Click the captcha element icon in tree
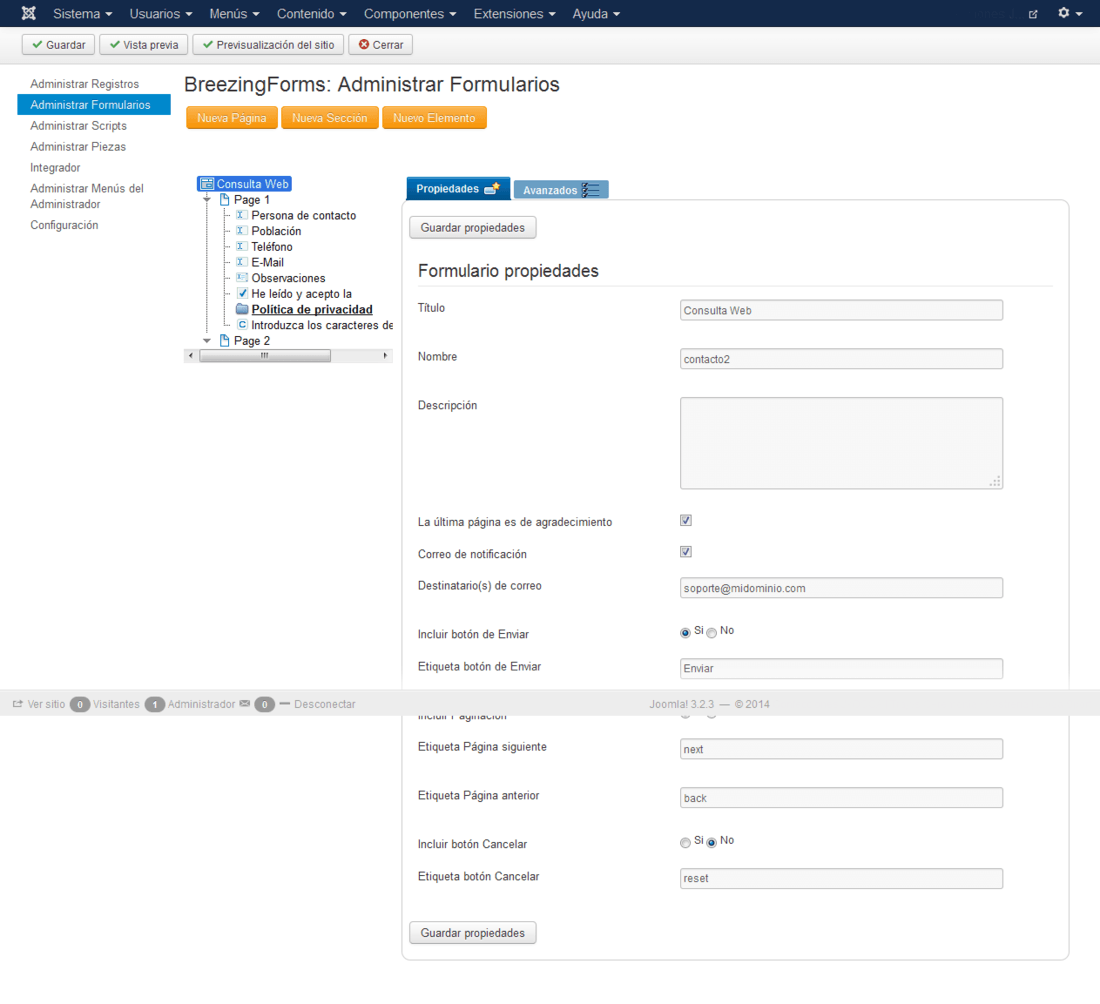The height and width of the screenshot is (1004, 1100). 242,325
